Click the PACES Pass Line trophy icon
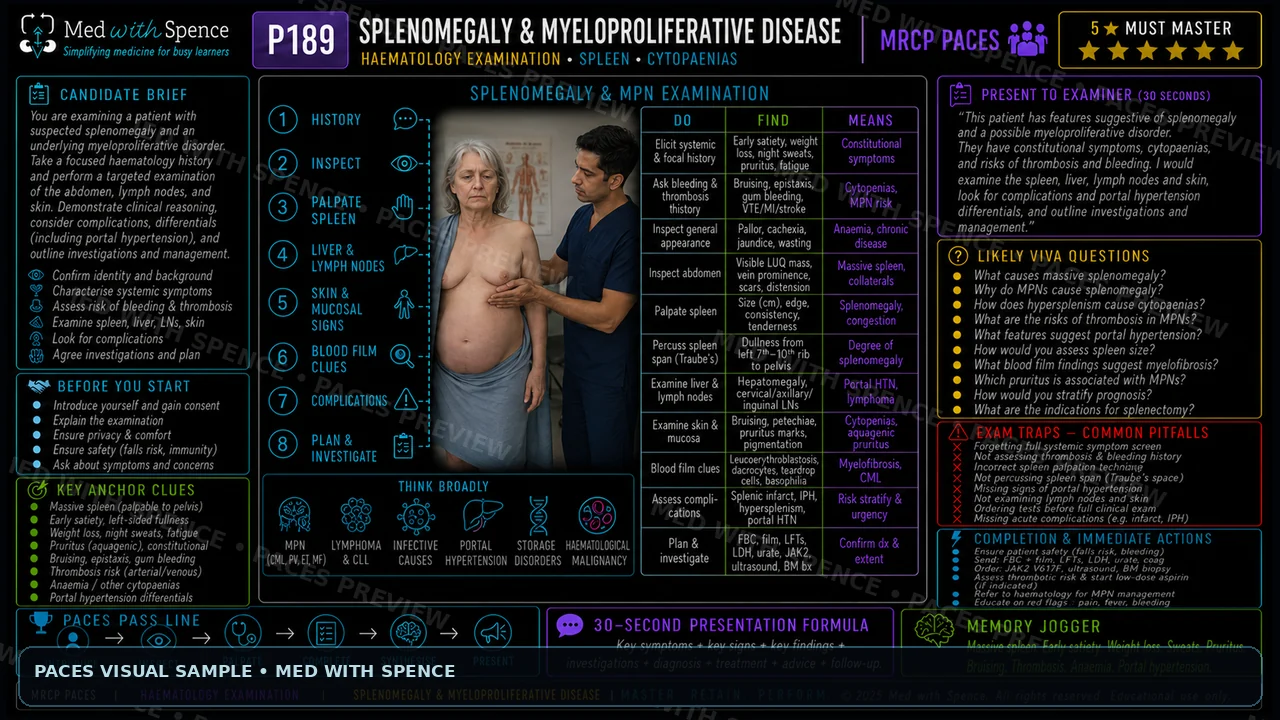Screen dimensions: 1280x720 (41, 622)
